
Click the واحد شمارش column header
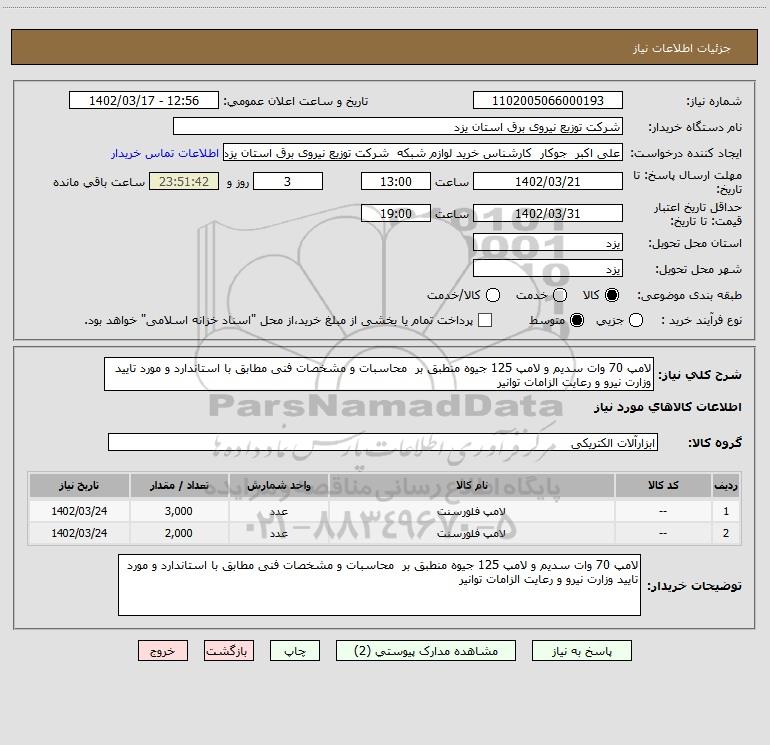(278, 485)
